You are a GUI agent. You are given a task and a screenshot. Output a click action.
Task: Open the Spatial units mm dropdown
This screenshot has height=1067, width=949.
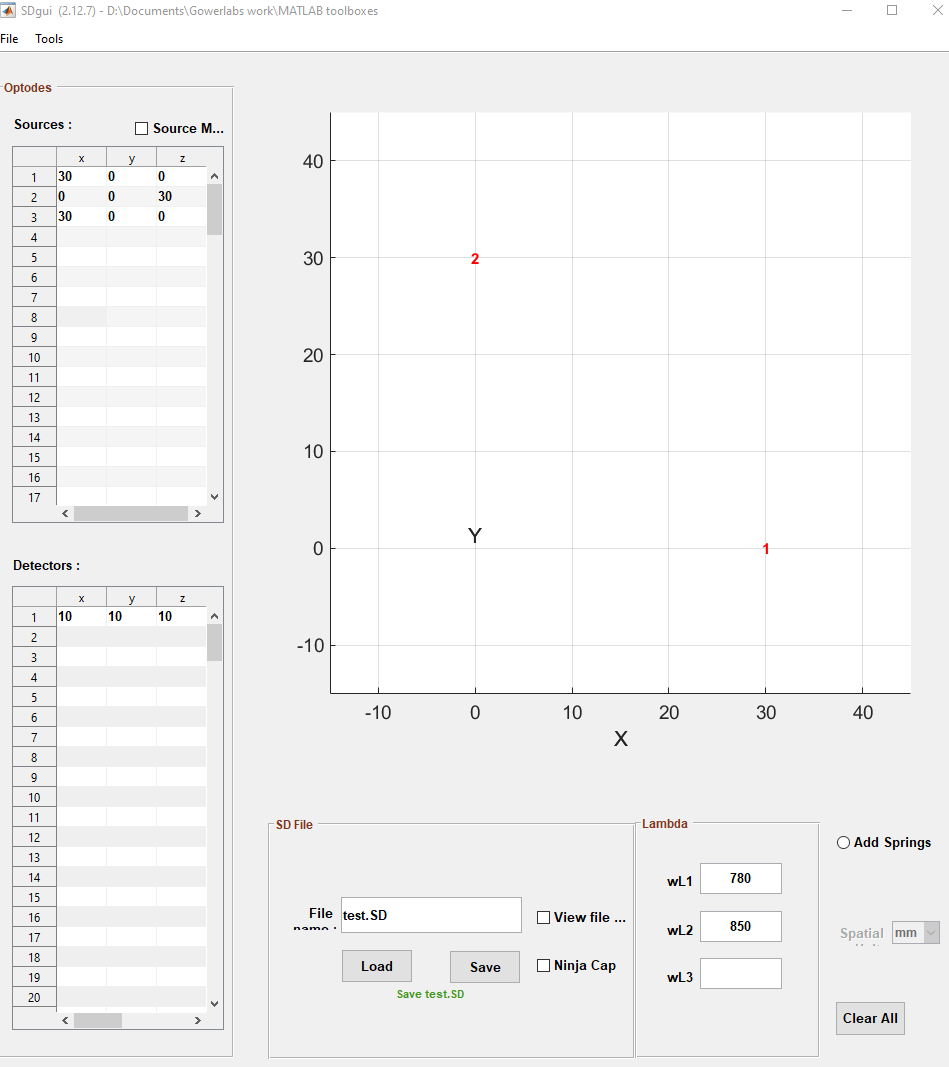pos(916,932)
